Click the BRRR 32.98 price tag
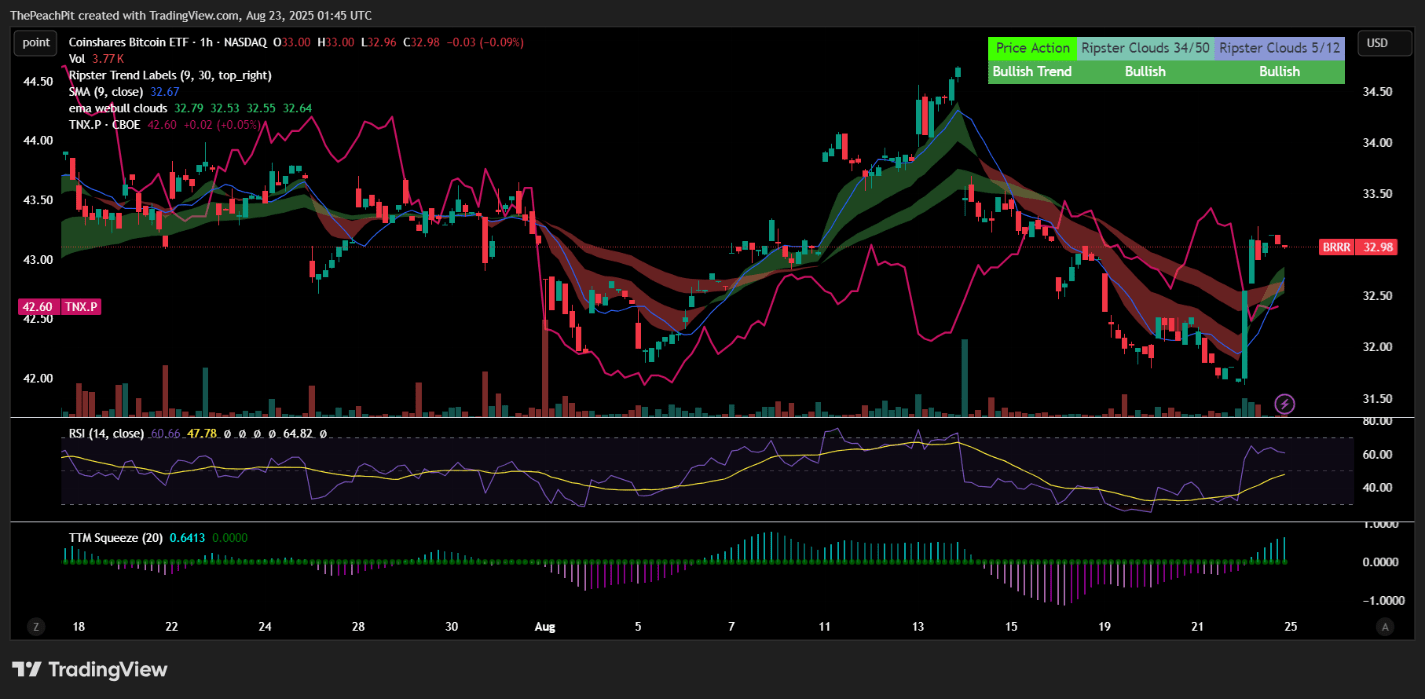Screen dimensions: 1425x699 1358,247
